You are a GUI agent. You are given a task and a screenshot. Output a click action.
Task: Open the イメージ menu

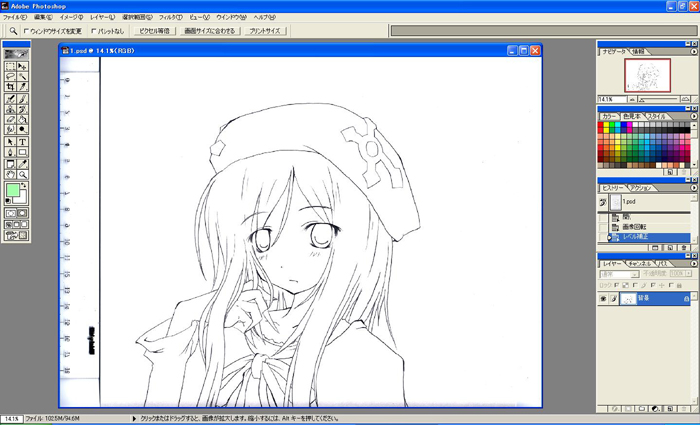coord(71,17)
